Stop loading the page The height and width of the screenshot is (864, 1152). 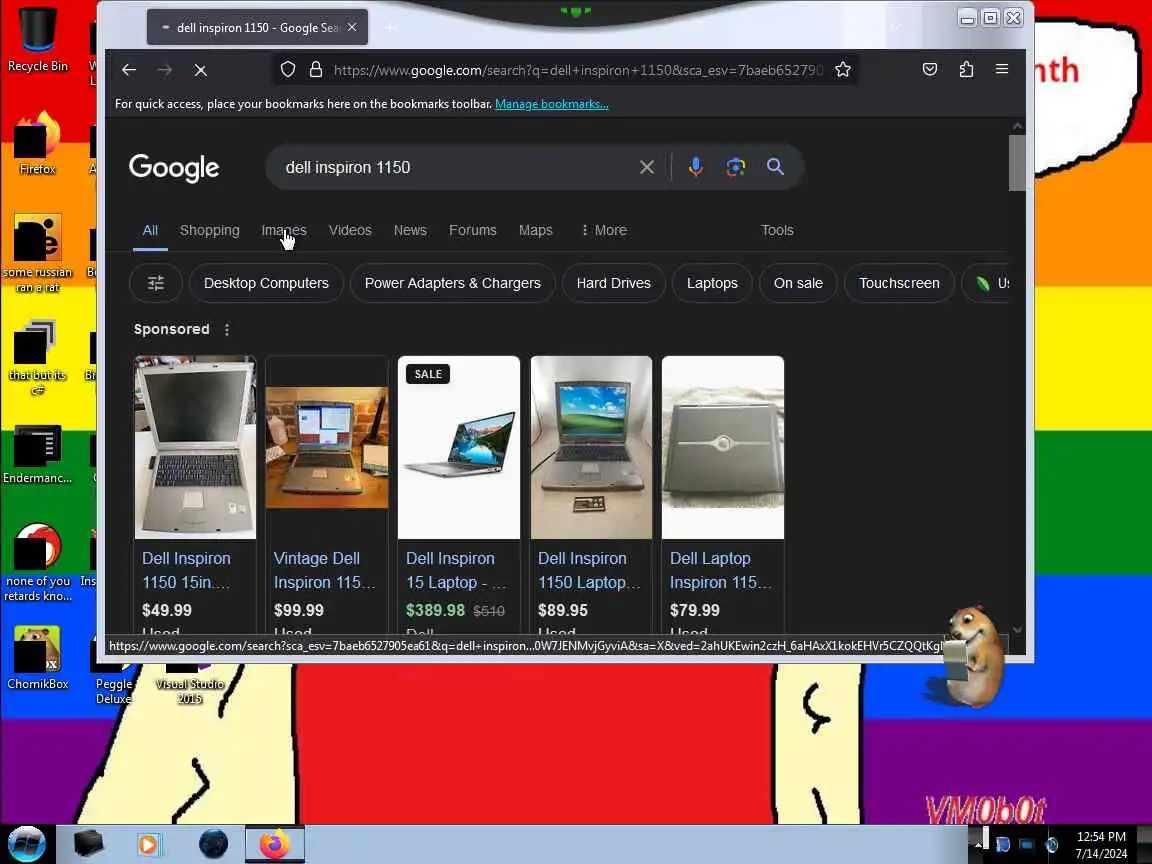tap(200, 70)
